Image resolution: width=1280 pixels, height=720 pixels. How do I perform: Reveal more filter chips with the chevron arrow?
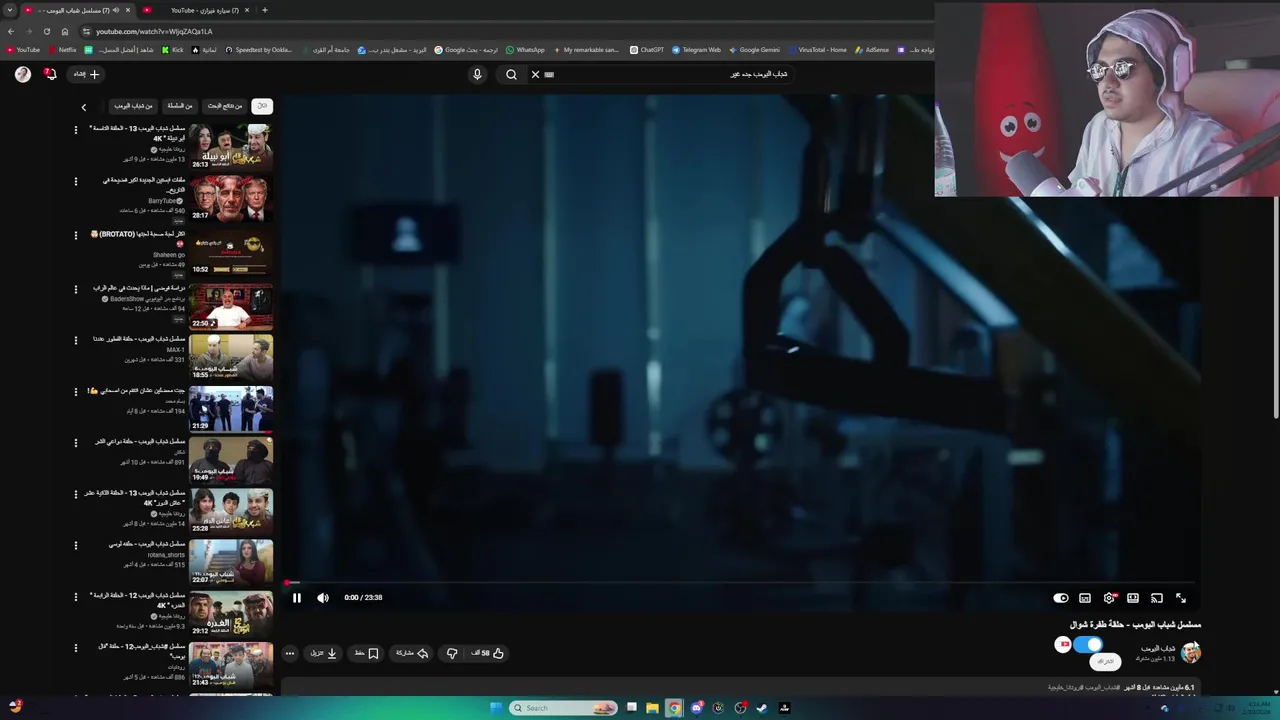tap(84, 107)
